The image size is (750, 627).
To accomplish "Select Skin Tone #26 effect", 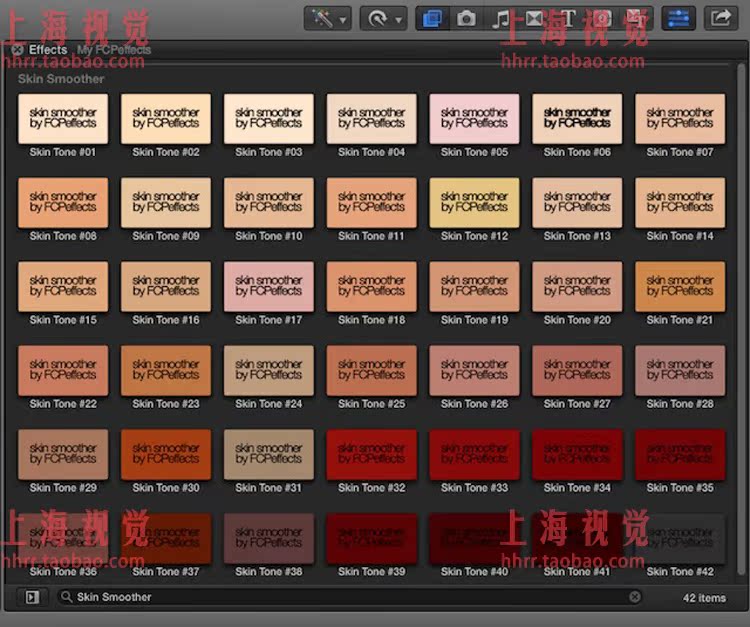I will click(x=474, y=371).
